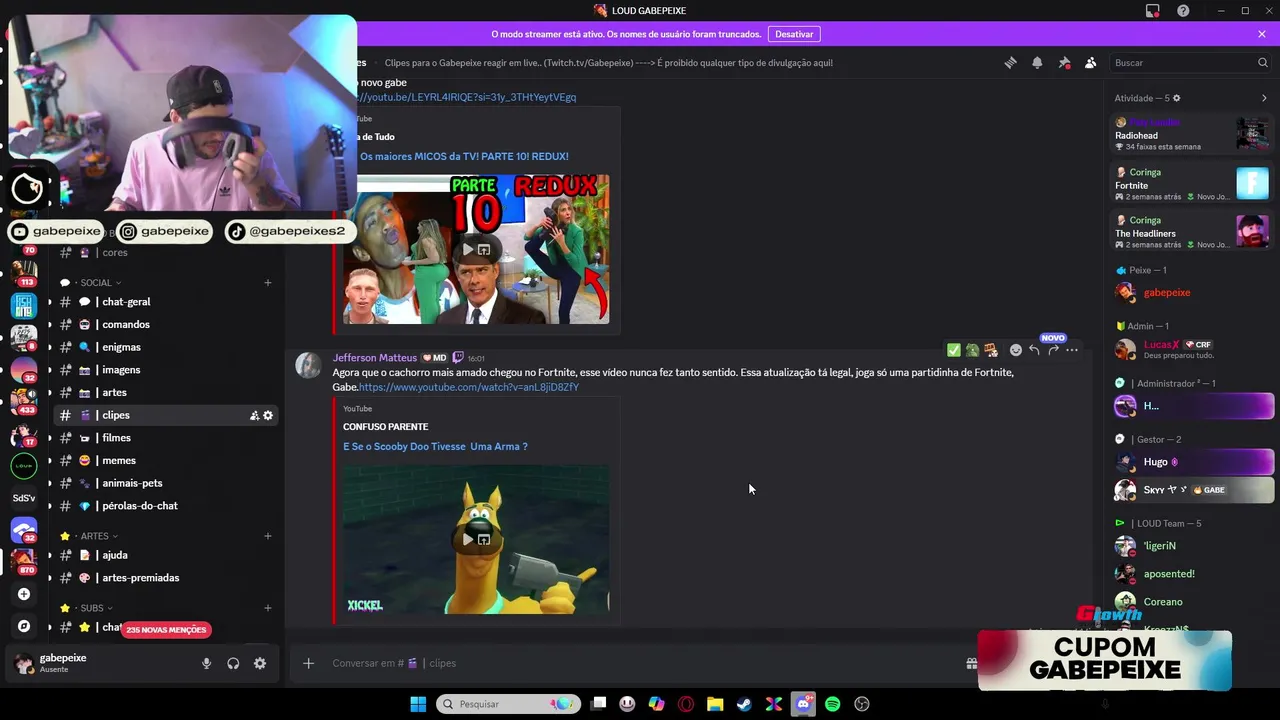The image size is (1280, 720).
Task: Open Os maiores MICOS da TV title
Action: [x=464, y=156]
